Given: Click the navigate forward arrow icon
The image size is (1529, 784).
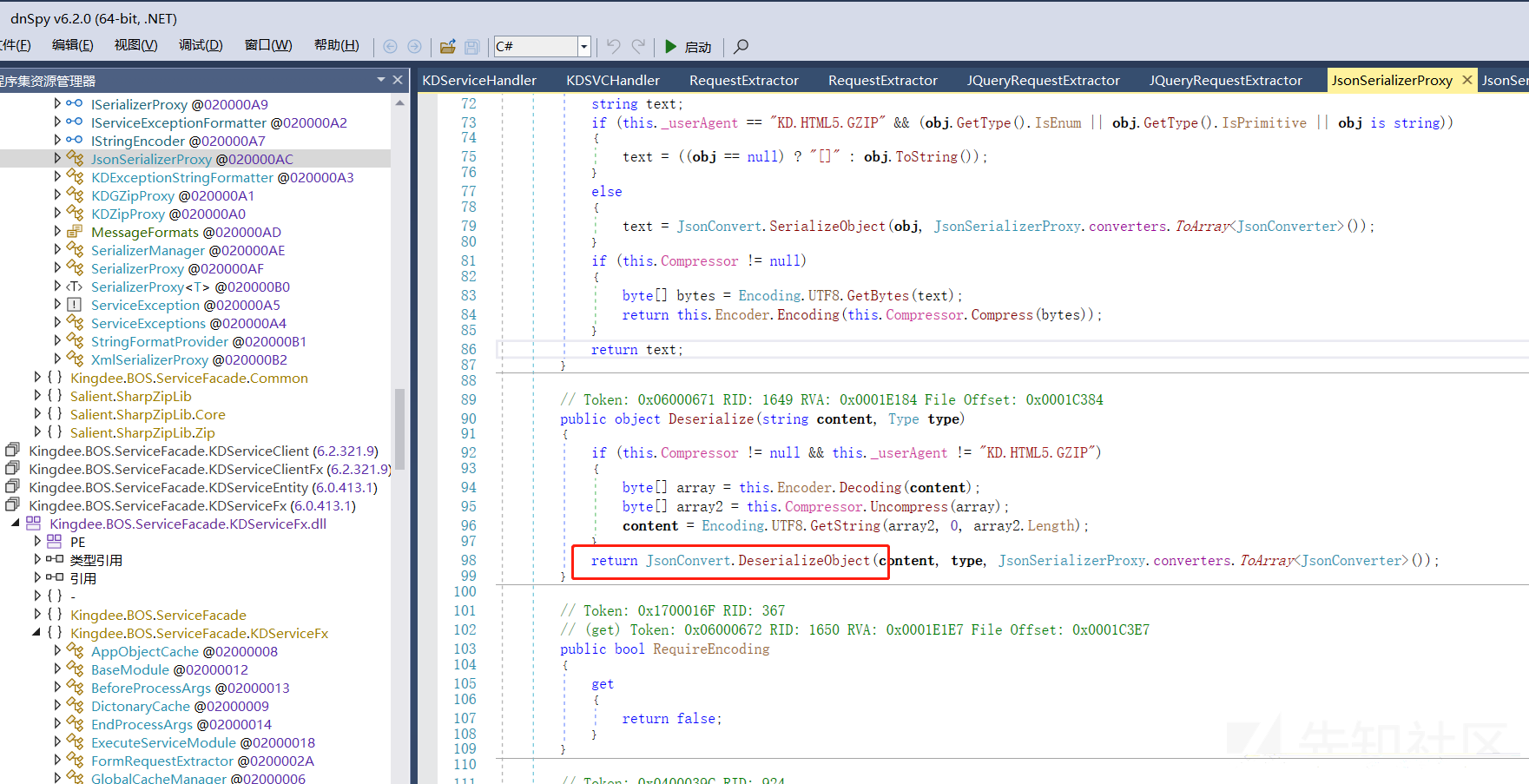Looking at the screenshot, I should tap(414, 46).
